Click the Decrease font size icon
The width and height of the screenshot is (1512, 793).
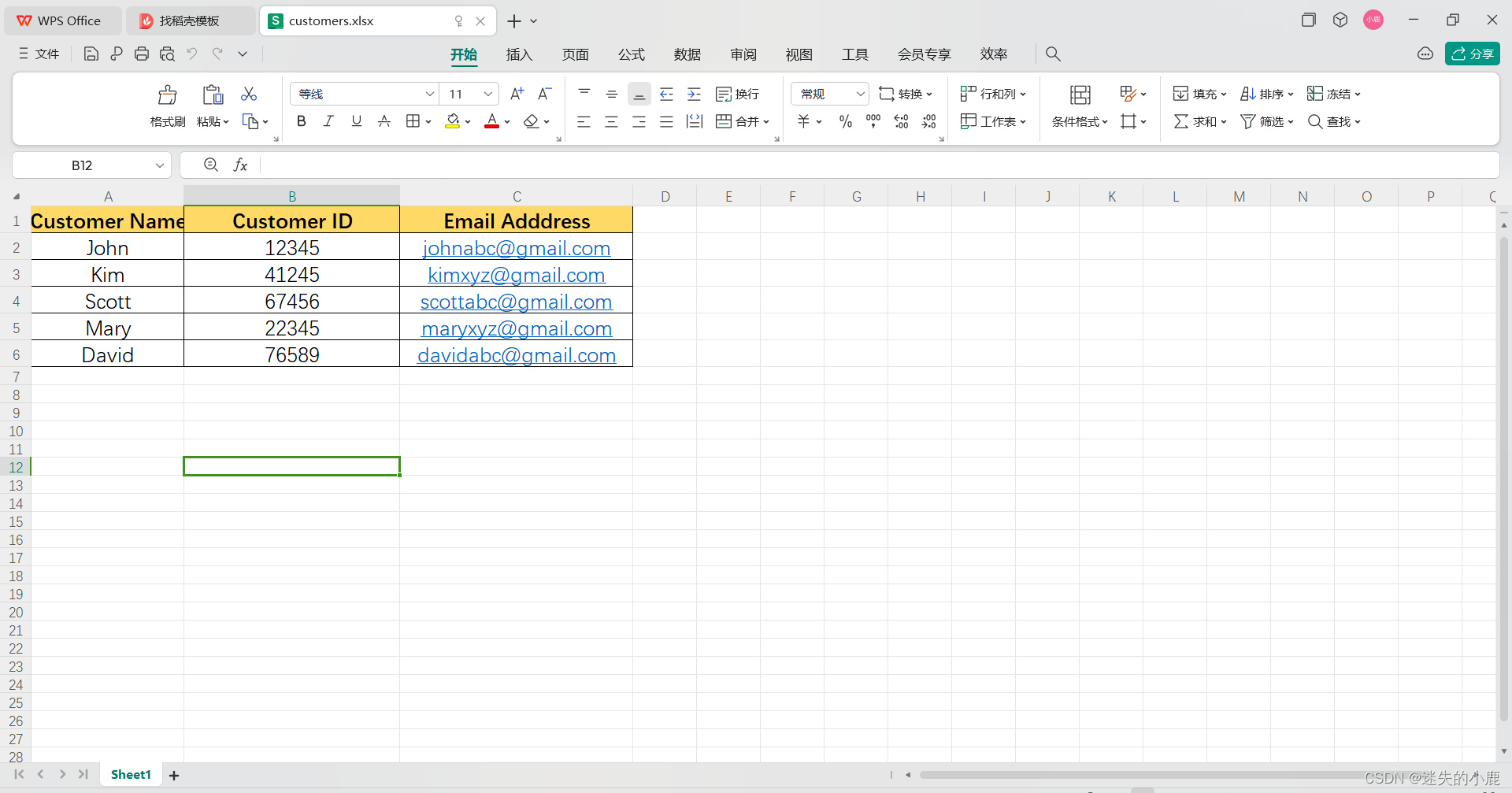pyautogui.click(x=544, y=94)
